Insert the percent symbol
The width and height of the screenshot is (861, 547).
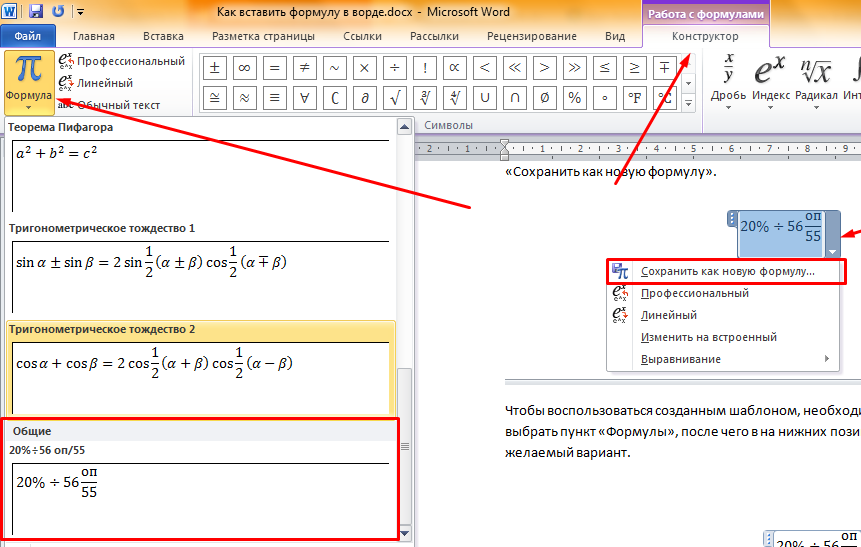click(574, 98)
